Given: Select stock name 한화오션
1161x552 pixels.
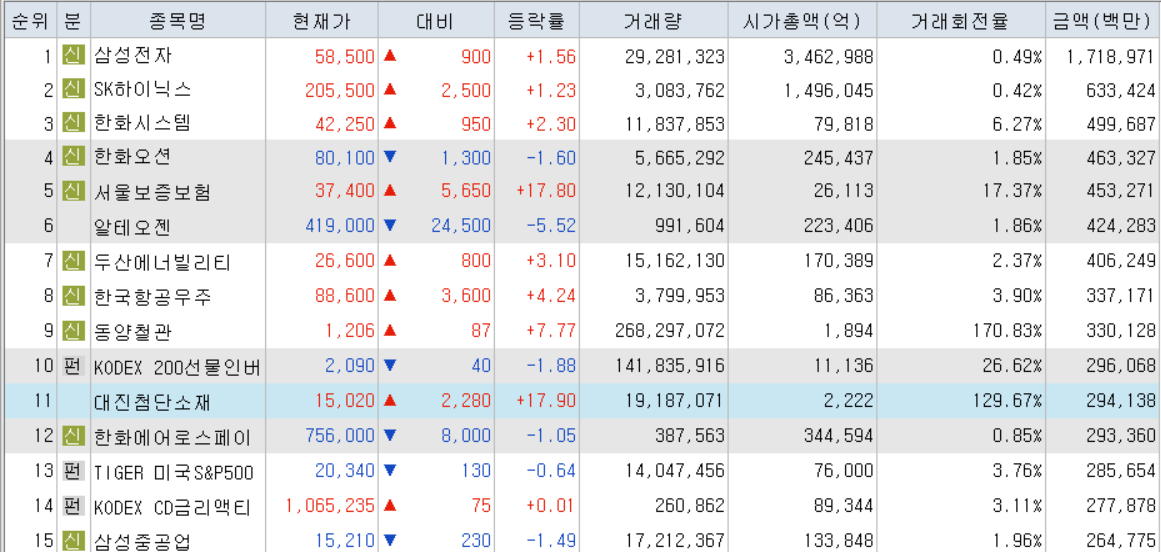Looking at the screenshot, I should 134,157.
